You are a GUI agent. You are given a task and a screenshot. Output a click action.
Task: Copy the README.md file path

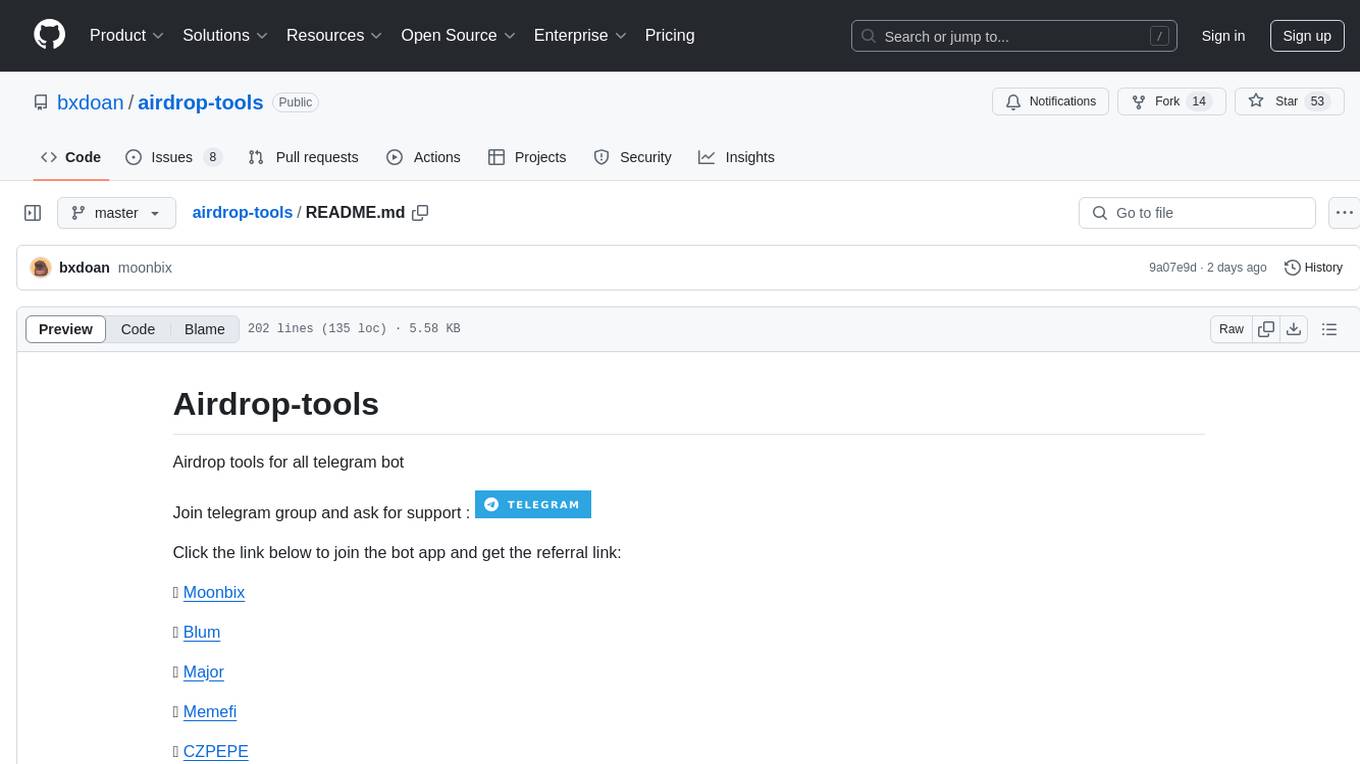[420, 213]
